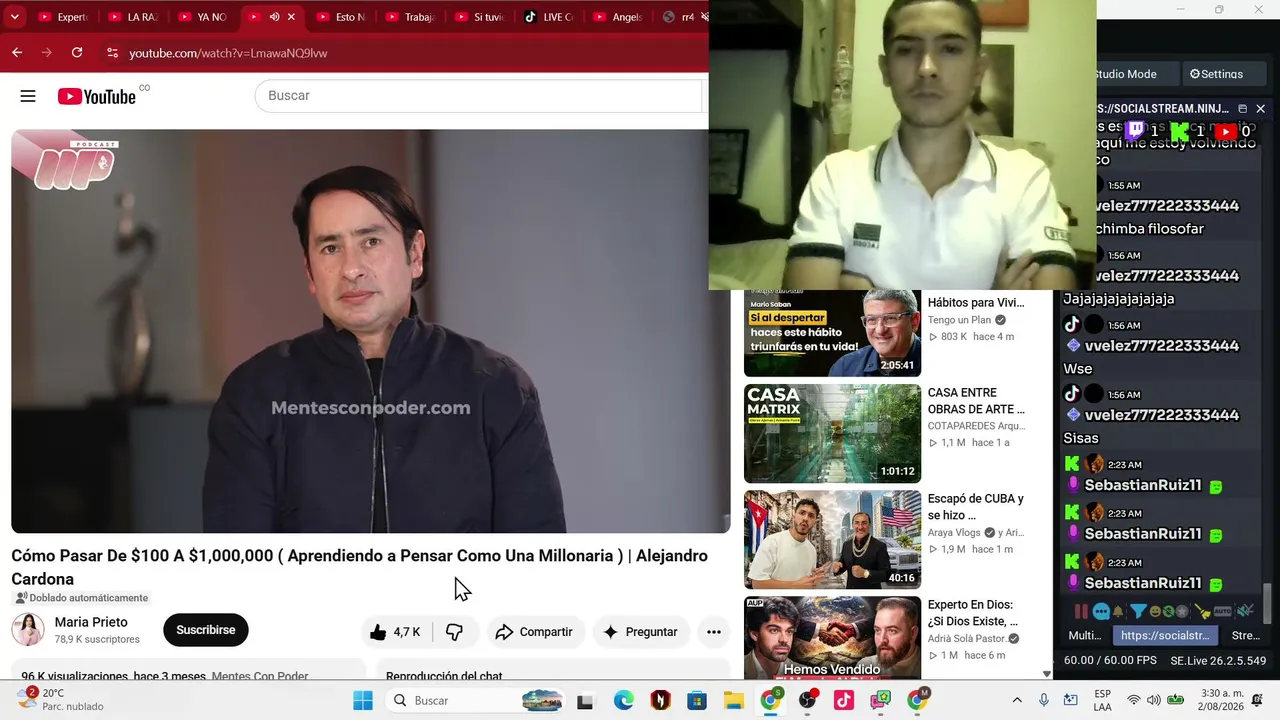Click the notification bell in chat toolbar
Screen dimensions: 1280x720
click(x=1118, y=611)
